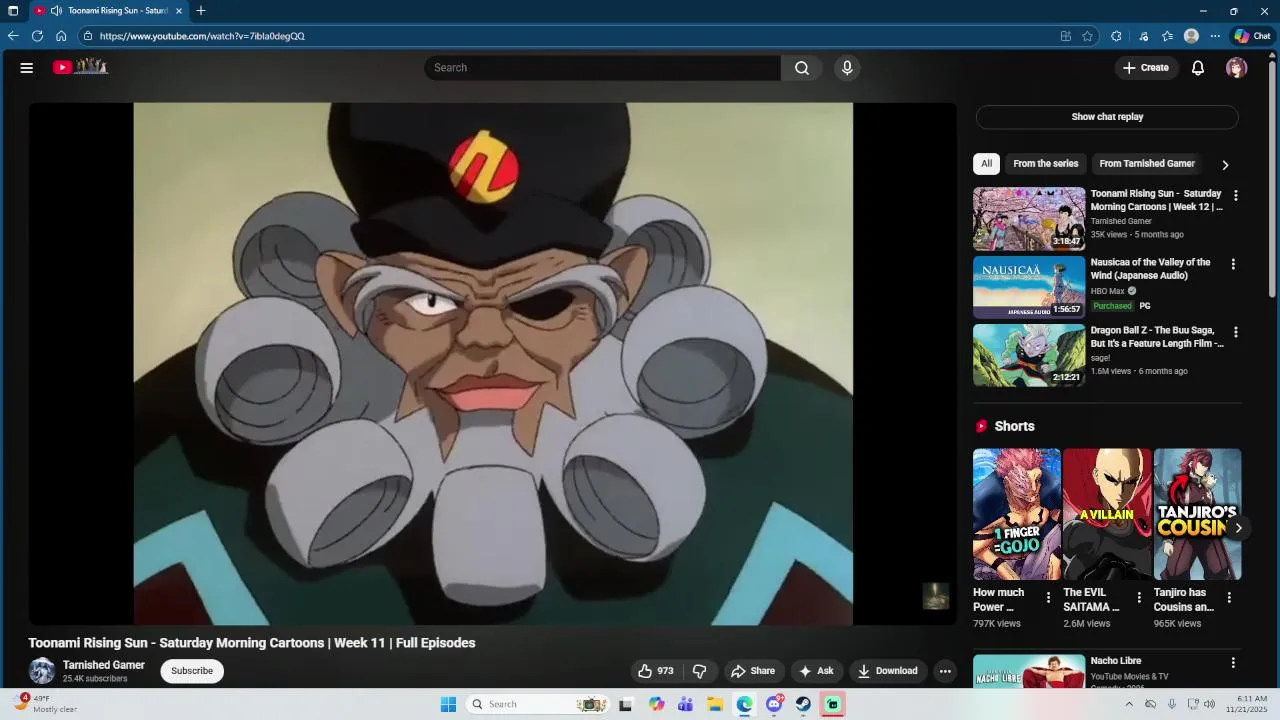The image size is (1280, 720).
Task: Click 'Show chat replay' button
Action: (1107, 117)
